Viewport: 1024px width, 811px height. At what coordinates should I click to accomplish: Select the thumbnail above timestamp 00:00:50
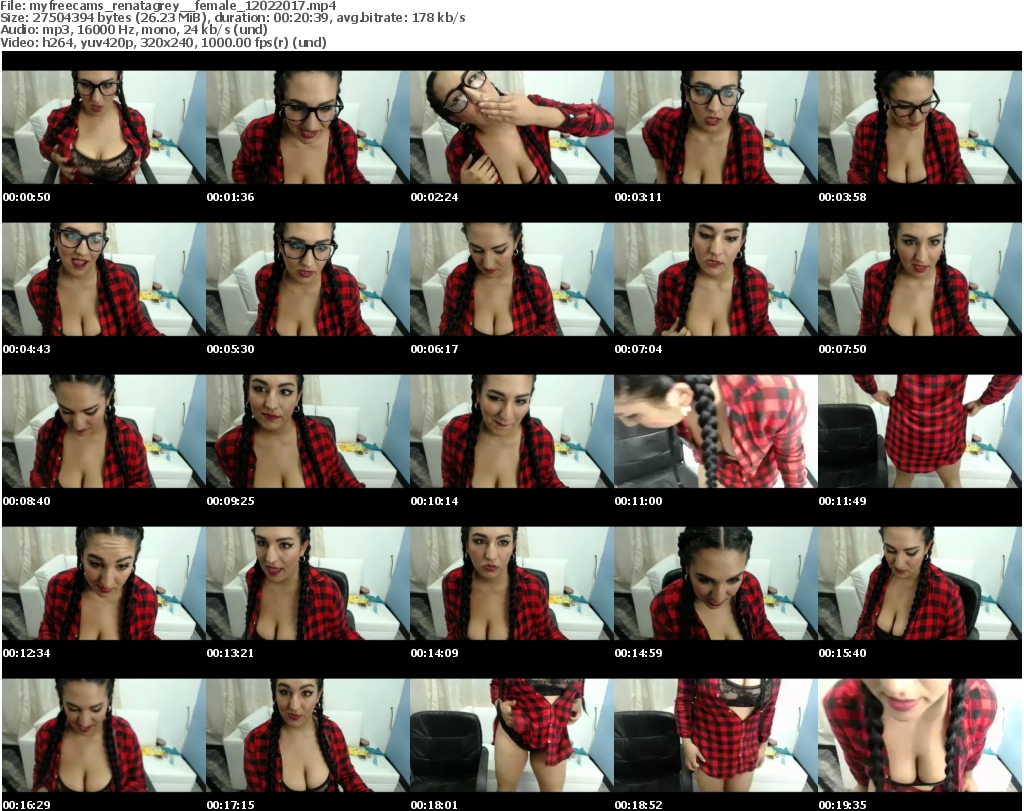click(104, 127)
